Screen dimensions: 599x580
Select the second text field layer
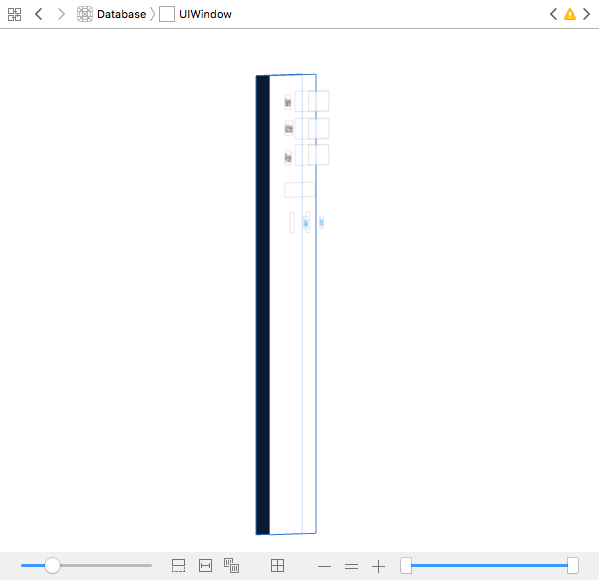(x=319, y=128)
